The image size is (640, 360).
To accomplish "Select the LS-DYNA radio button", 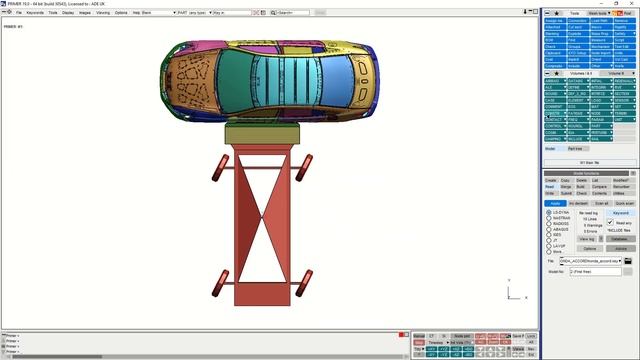I will click(x=549, y=213).
